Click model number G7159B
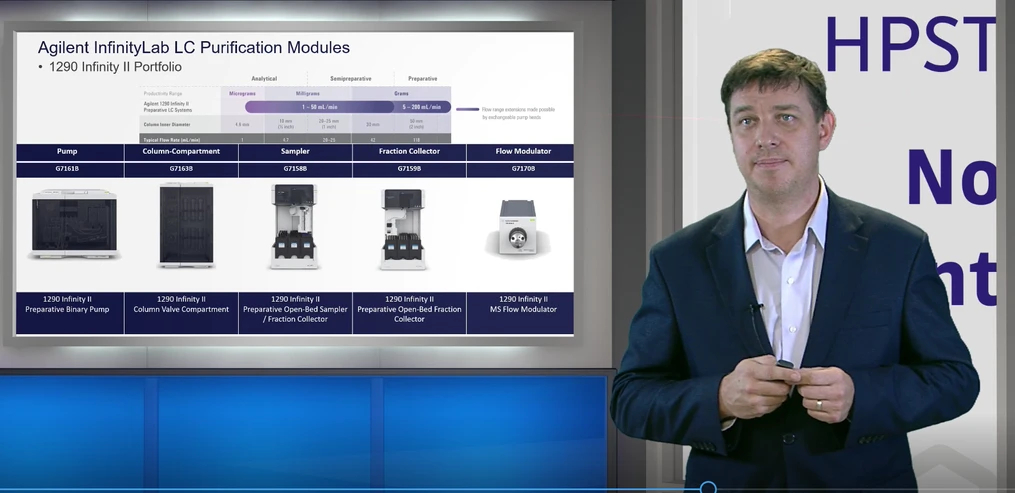The width and height of the screenshot is (1015, 493). pos(409,170)
